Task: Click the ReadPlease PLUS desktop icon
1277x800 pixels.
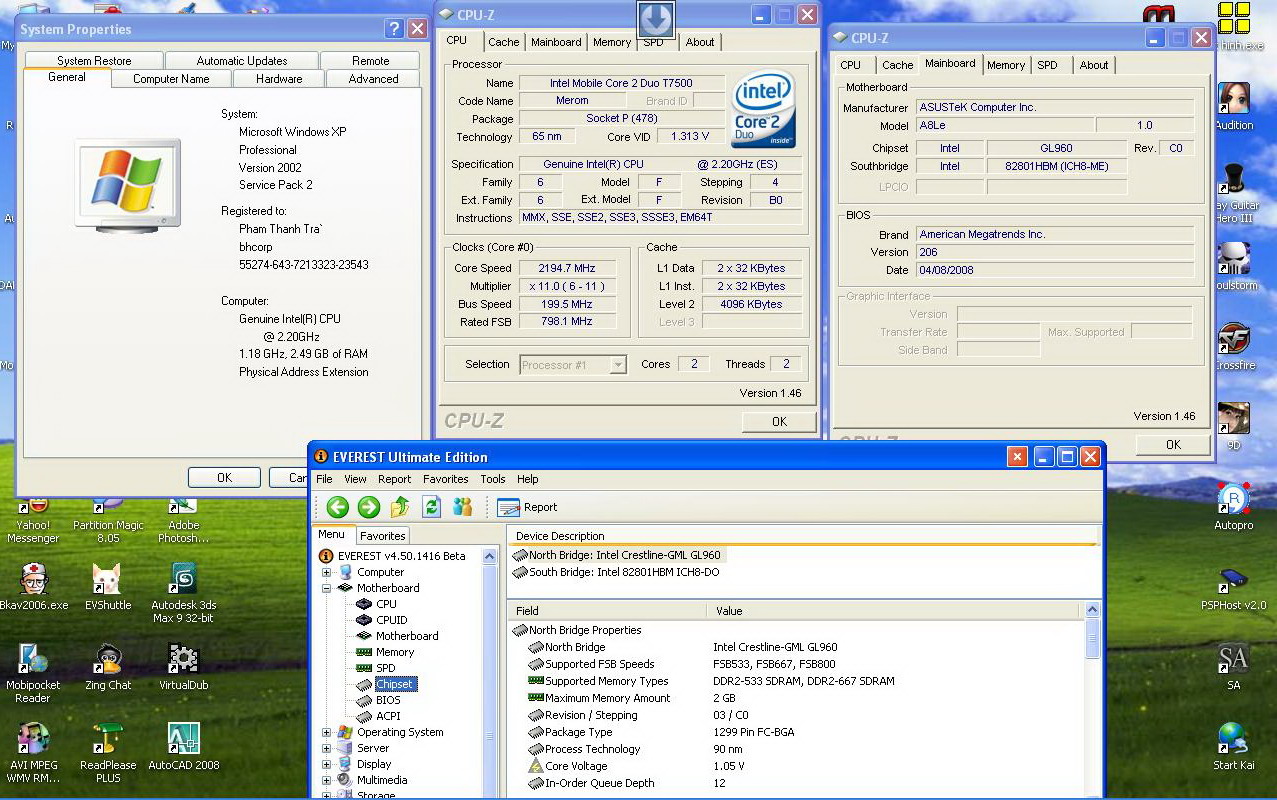Action: [x=108, y=754]
